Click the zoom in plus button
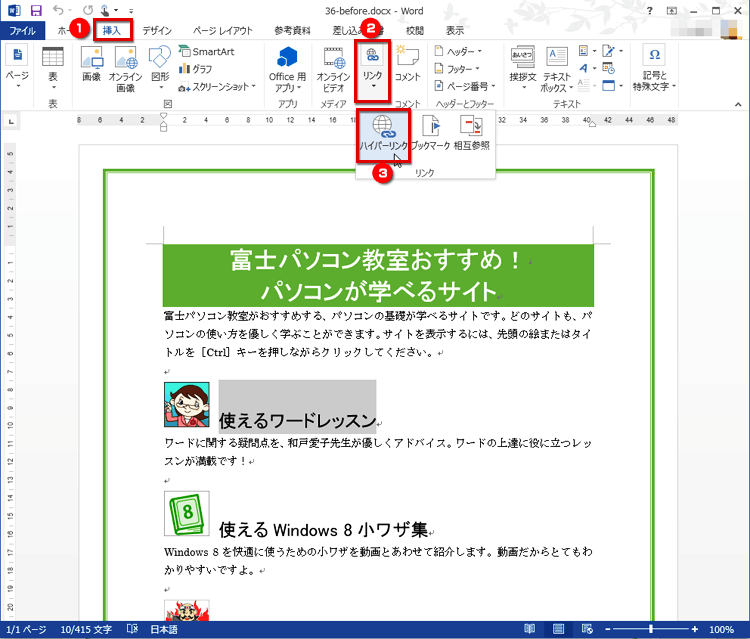This screenshot has width=750, height=639. coord(695,629)
